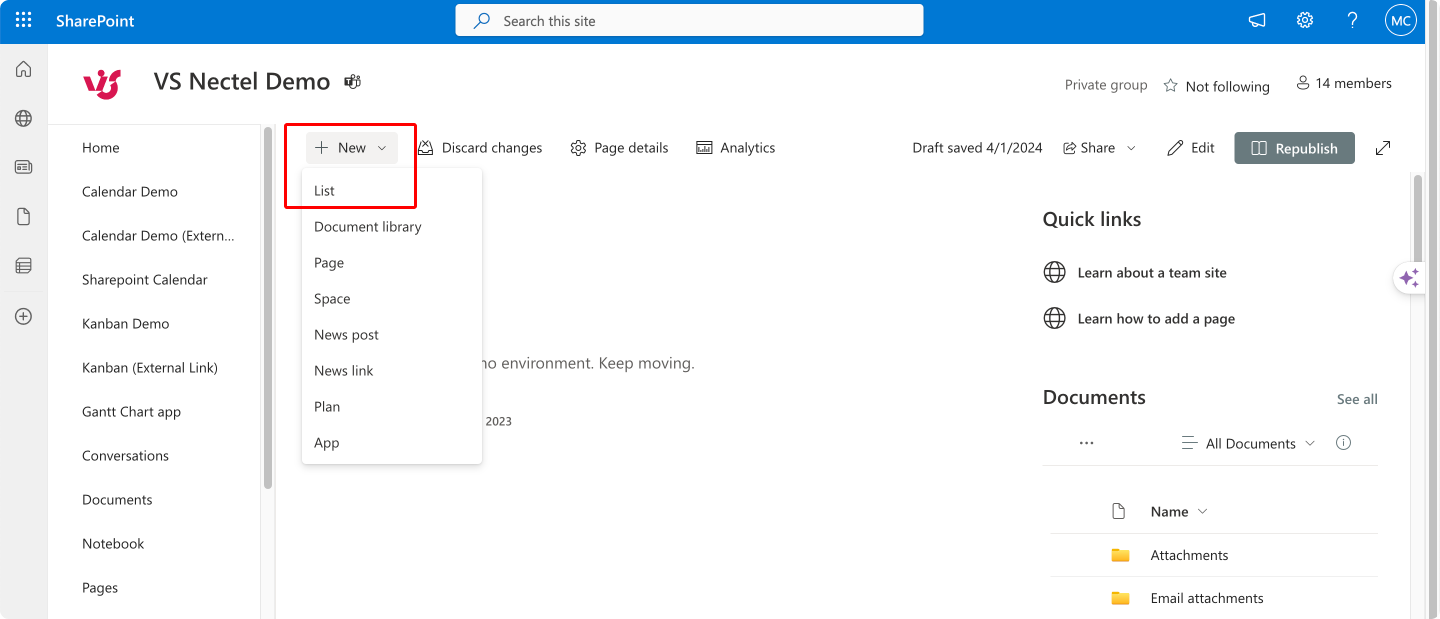This screenshot has height=619, width=1440.
Task: Open the news icon in app bar
Action: 23,167
